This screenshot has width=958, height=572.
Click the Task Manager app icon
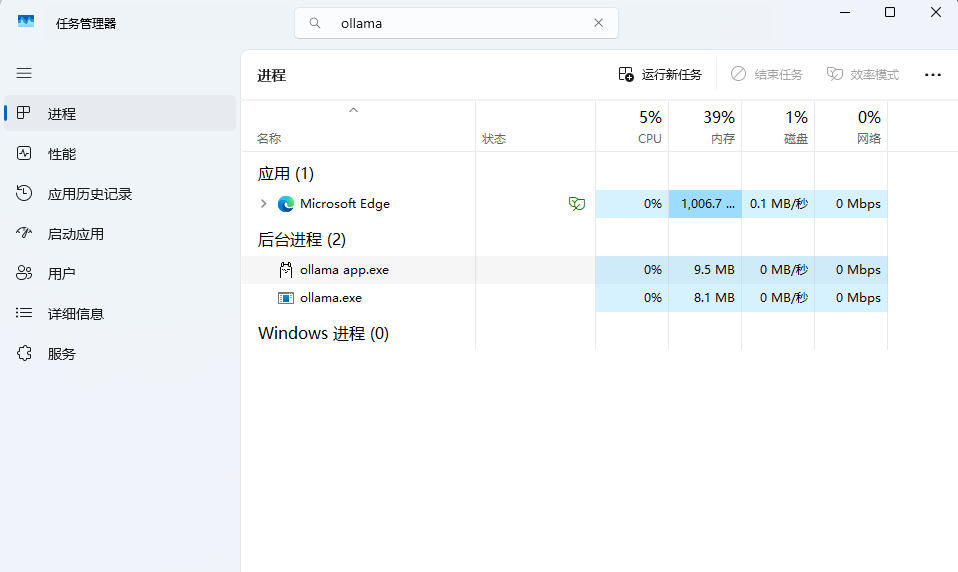26,22
